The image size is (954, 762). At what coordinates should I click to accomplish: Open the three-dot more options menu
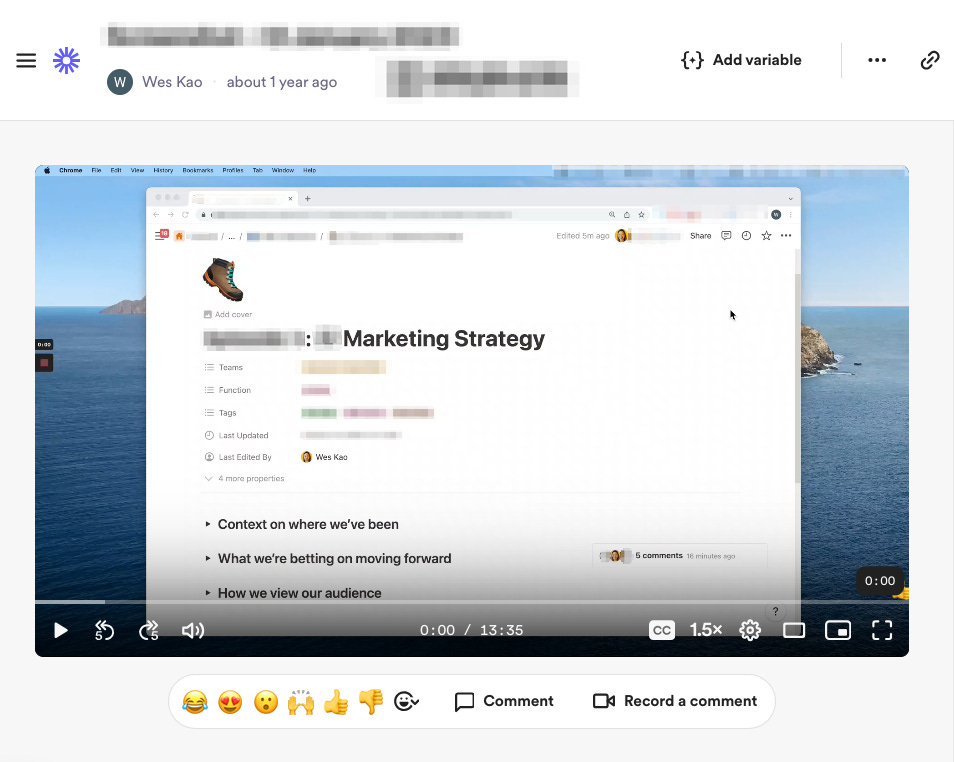click(x=877, y=60)
